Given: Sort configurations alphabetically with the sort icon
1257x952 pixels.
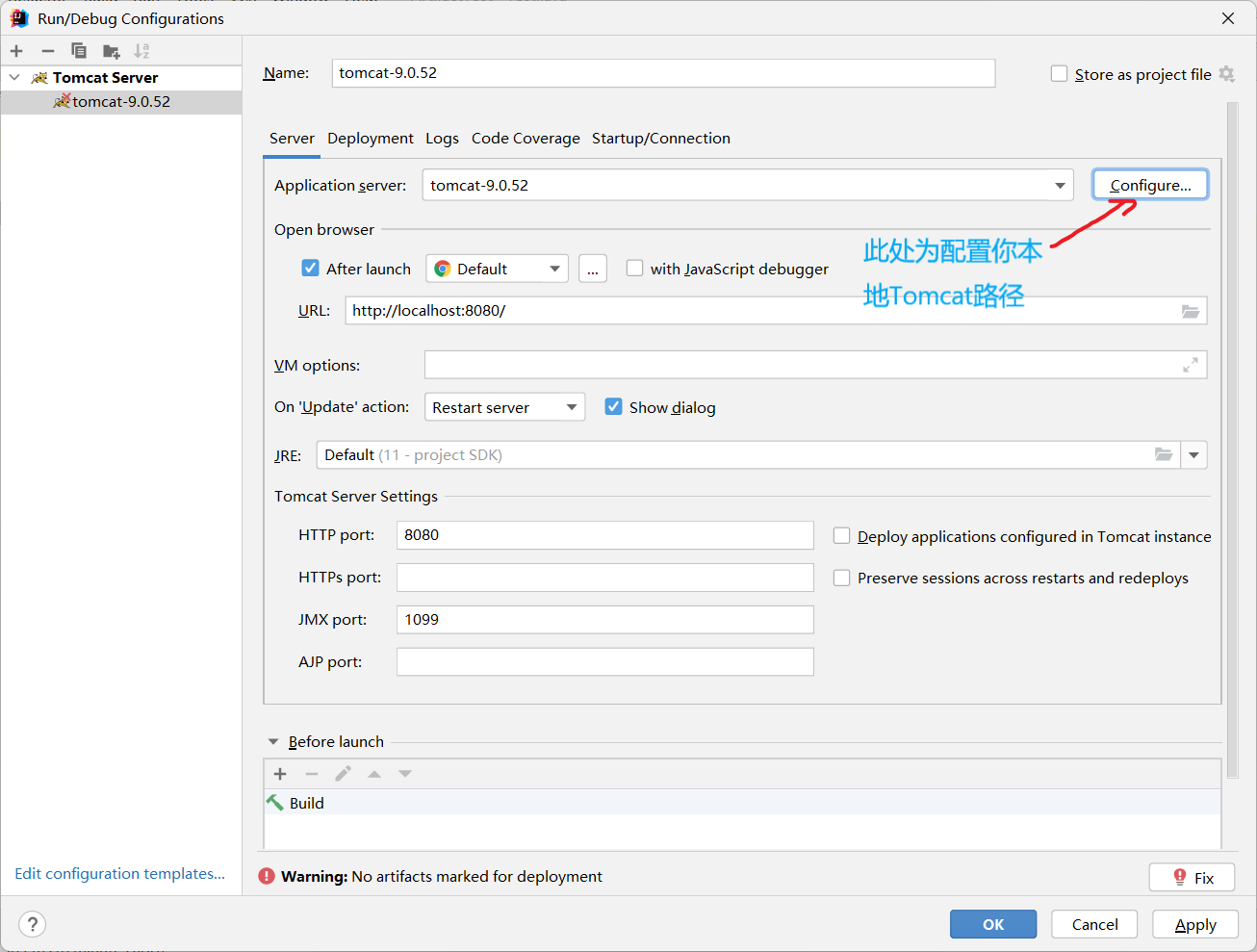Looking at the screenshot, I should tap(141, 51).
